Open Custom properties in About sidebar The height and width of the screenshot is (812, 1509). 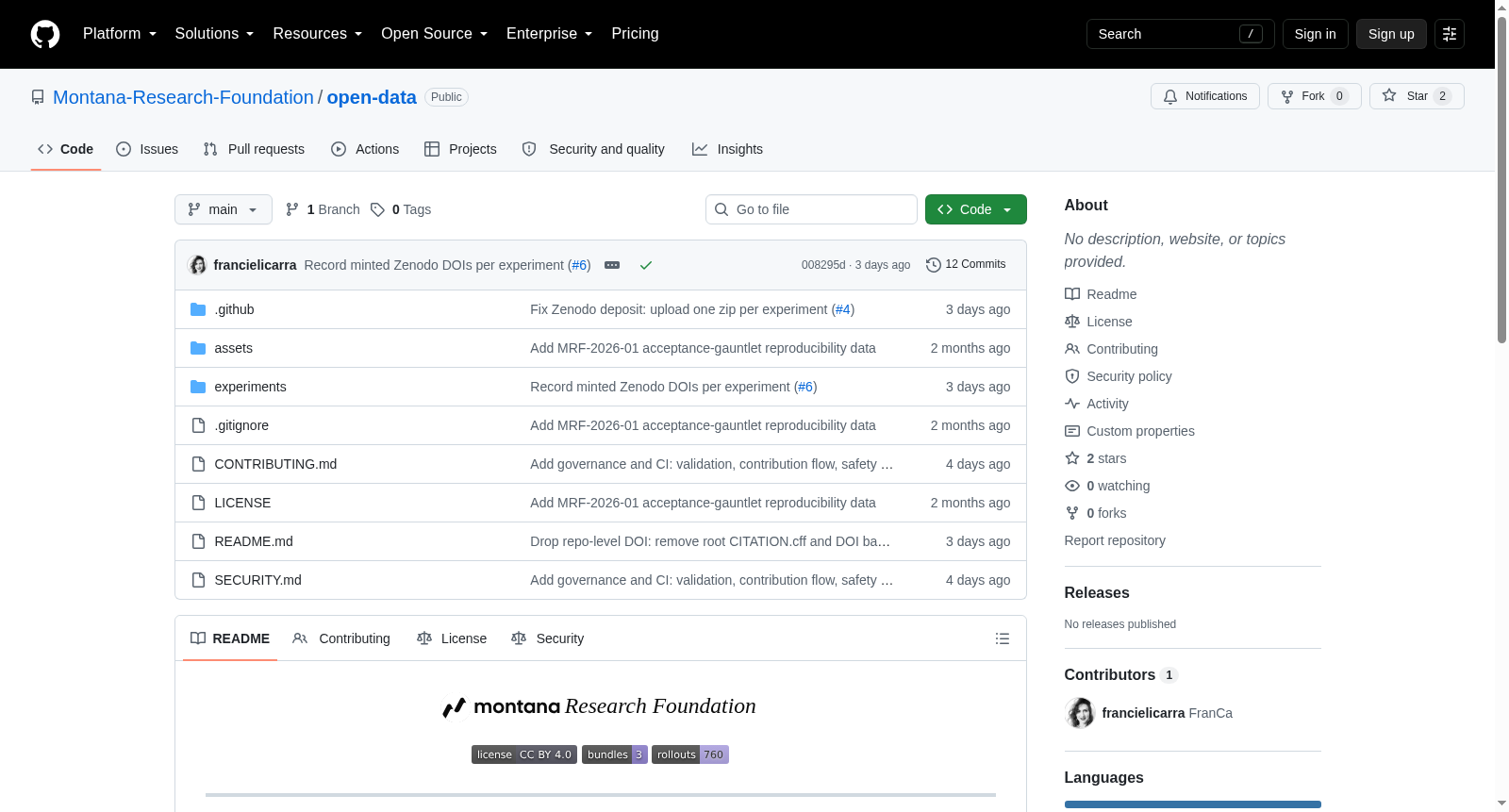1130,431
